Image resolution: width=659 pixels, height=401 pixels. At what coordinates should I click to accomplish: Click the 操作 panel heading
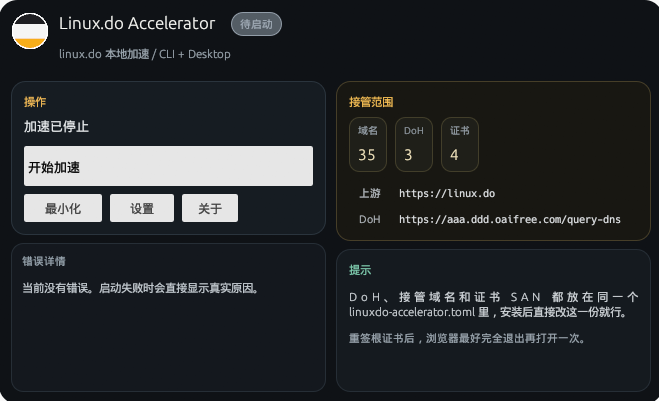tap(35, 102)
